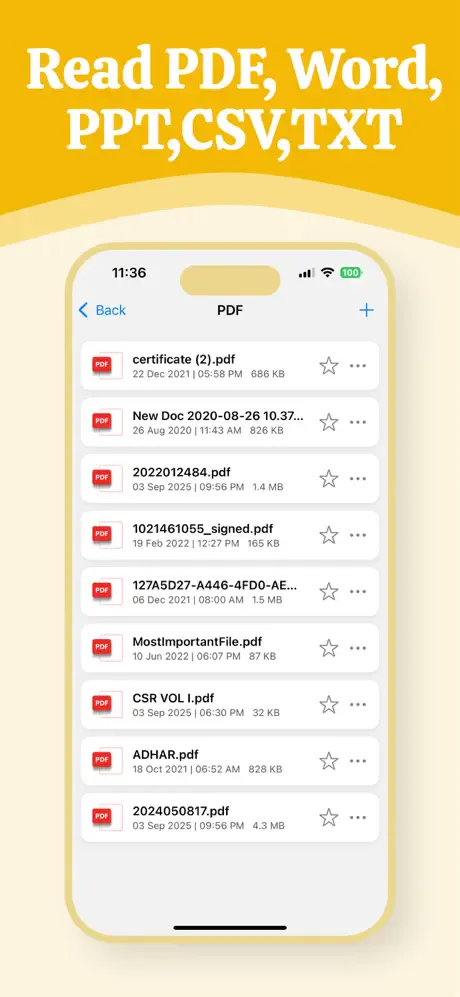Open file name 1021461055_signed.pdf

tap(203, 529)
